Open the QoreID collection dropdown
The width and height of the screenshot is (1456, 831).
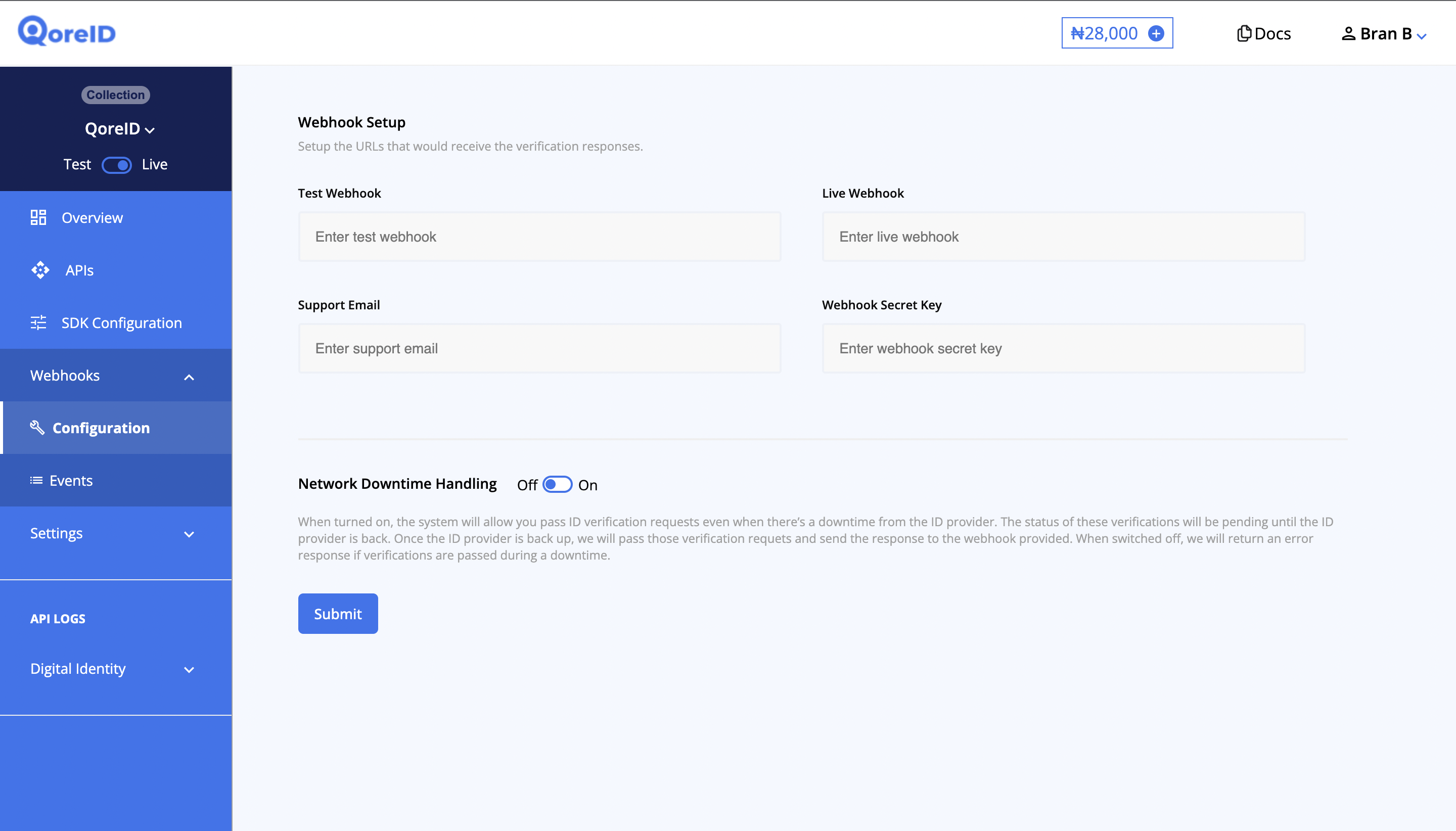click(x=120, y=129)
